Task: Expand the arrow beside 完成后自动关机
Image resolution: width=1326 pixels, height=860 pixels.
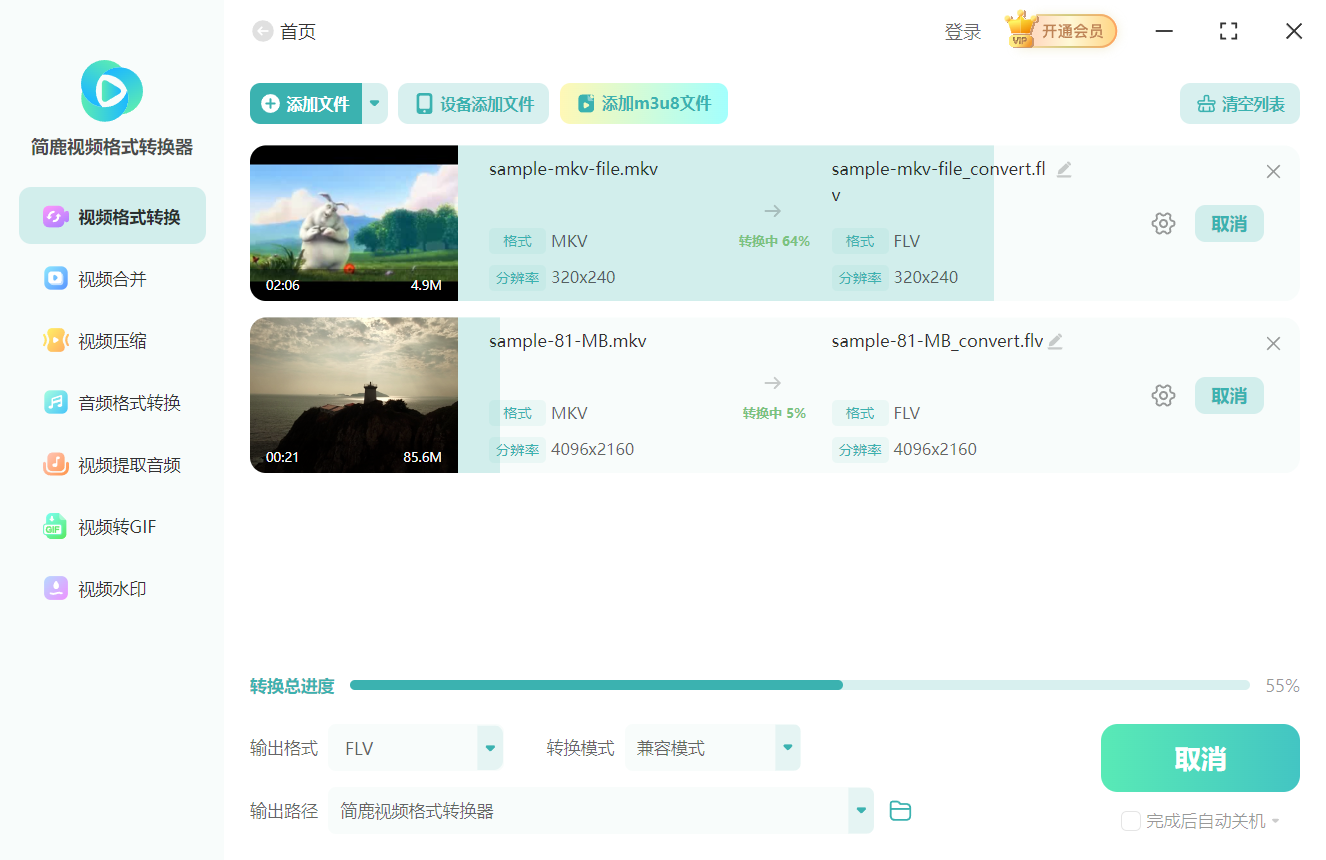Action: tap(1275, 822)
